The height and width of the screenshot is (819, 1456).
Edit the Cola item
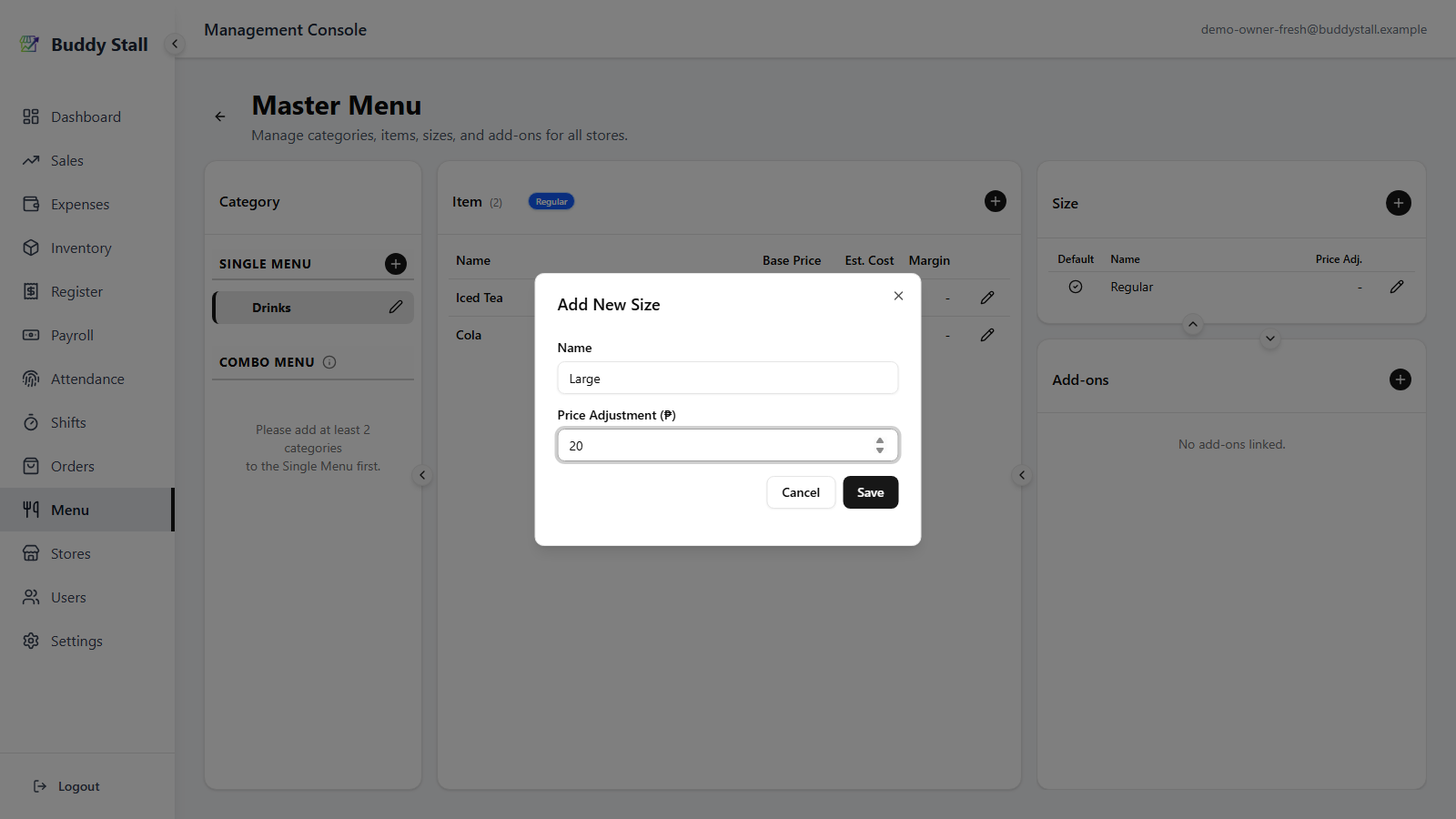987,335
